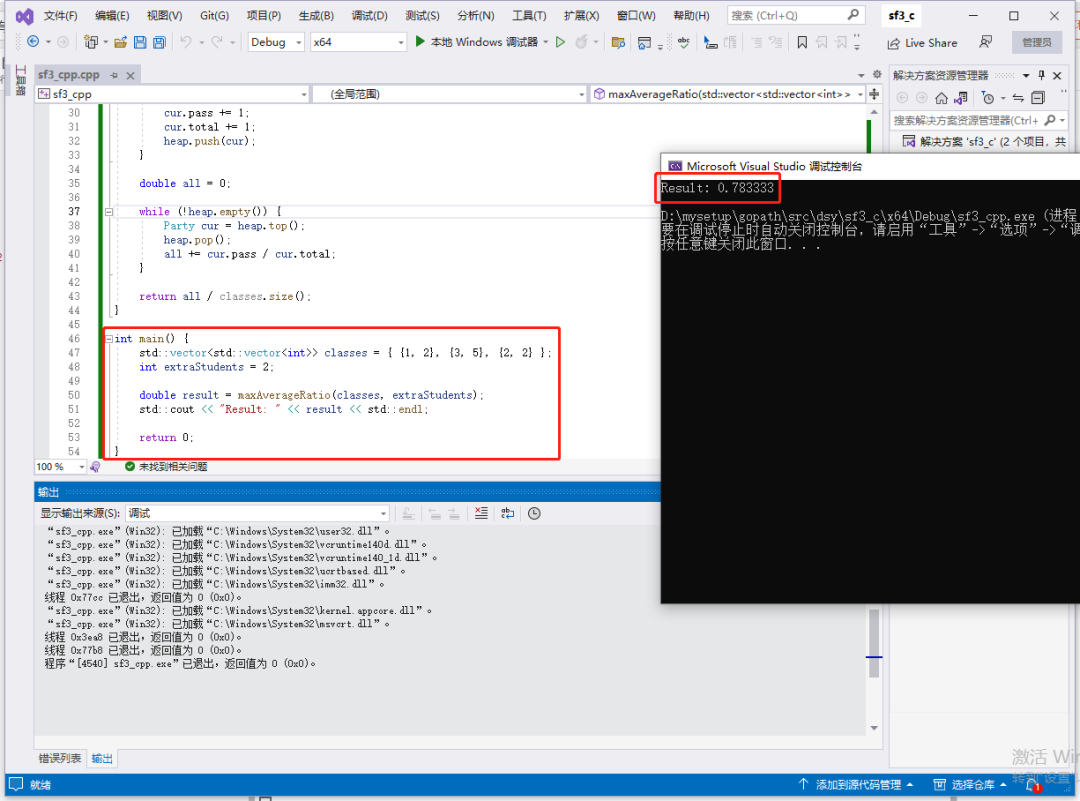This screenshot has width=1080, height=801.
Task: Click the redo arrow icon
Action: (217, 42)
